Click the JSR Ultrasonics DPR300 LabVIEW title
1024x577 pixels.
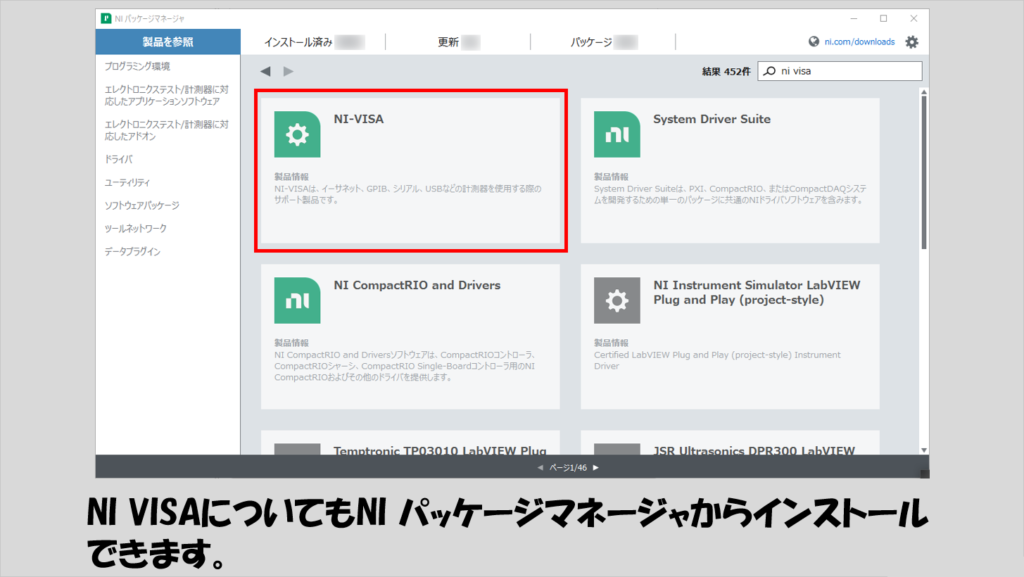tap(754, 450)
